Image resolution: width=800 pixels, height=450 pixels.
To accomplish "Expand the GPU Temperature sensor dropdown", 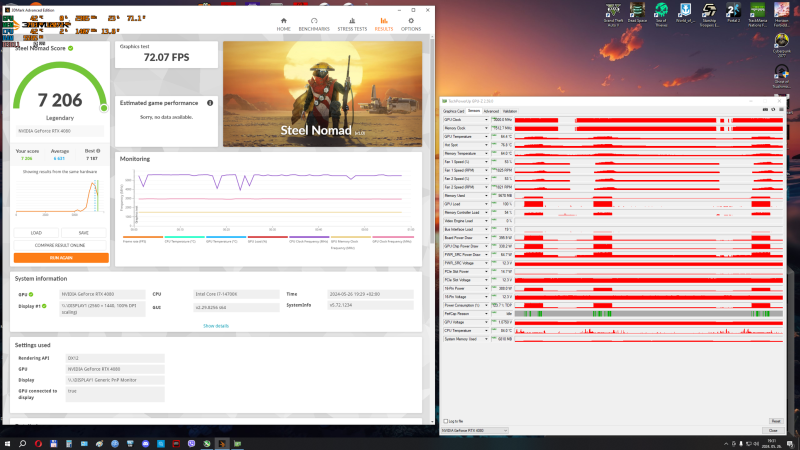I will [x=486, y=137].
